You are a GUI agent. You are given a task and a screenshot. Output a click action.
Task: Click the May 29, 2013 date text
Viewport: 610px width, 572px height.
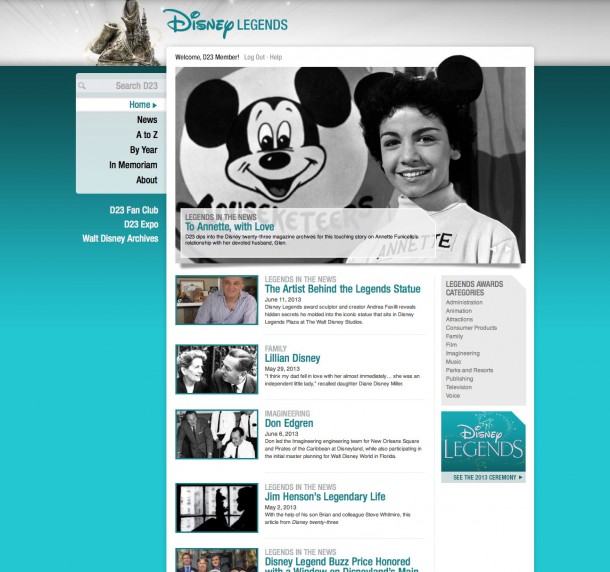[x=282, y=369]
